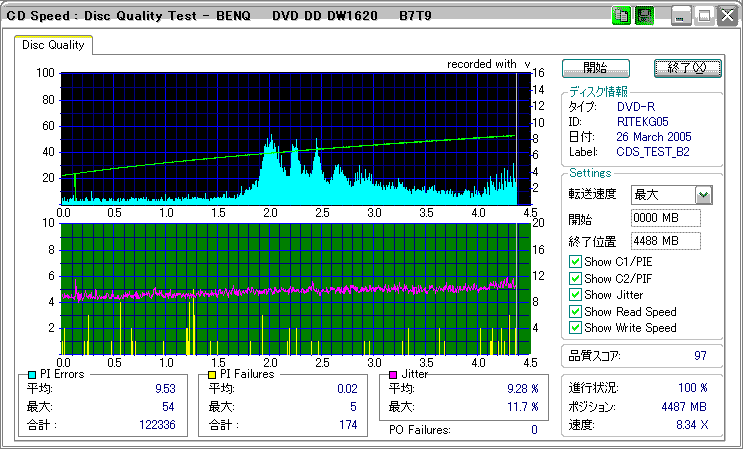Click the save screenshot floppy icon
The width and height of the screenshot is (743, 449).
coord(644,16)
